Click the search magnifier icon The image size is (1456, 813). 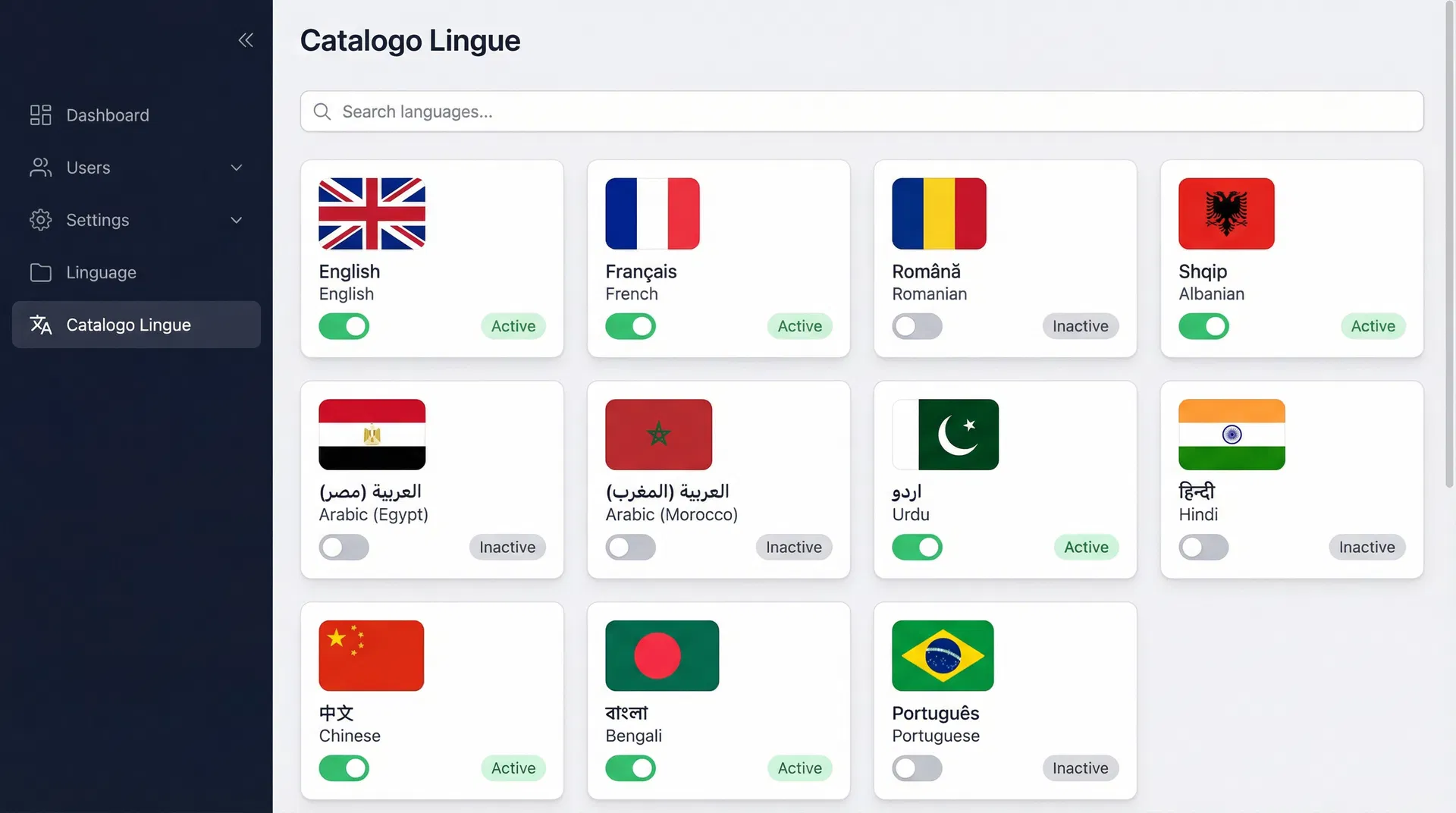point(322,111)
